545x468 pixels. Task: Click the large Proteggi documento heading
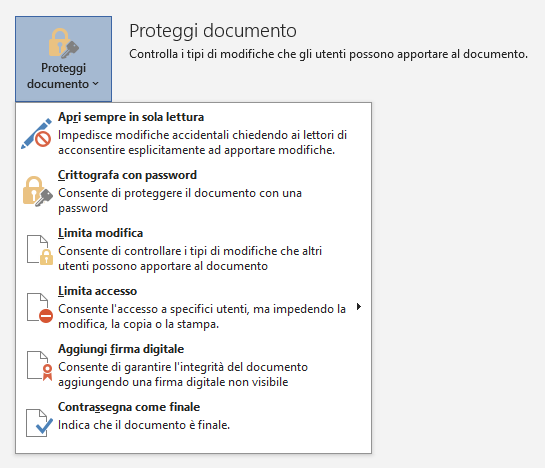point(213,31)
